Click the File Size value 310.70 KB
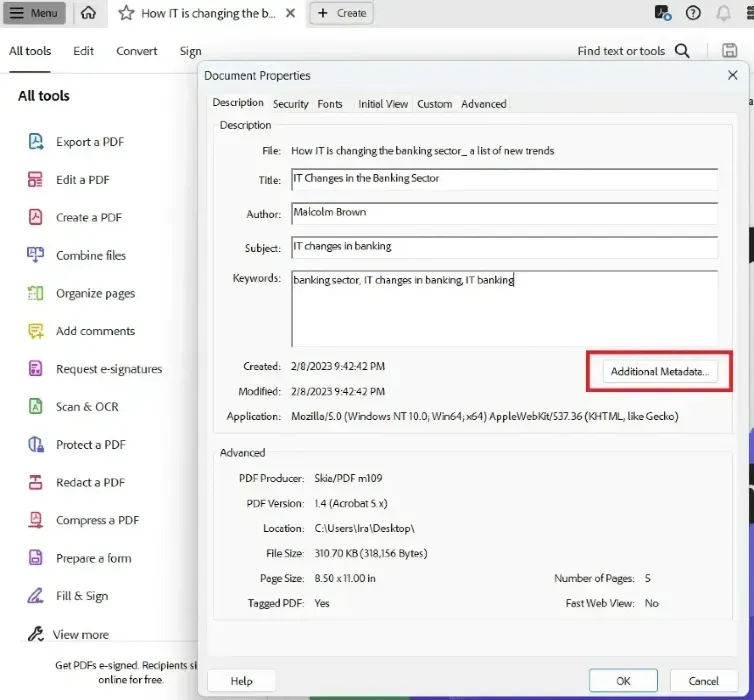Viewport: 754px width, 700px height. [x=371, y=553]
